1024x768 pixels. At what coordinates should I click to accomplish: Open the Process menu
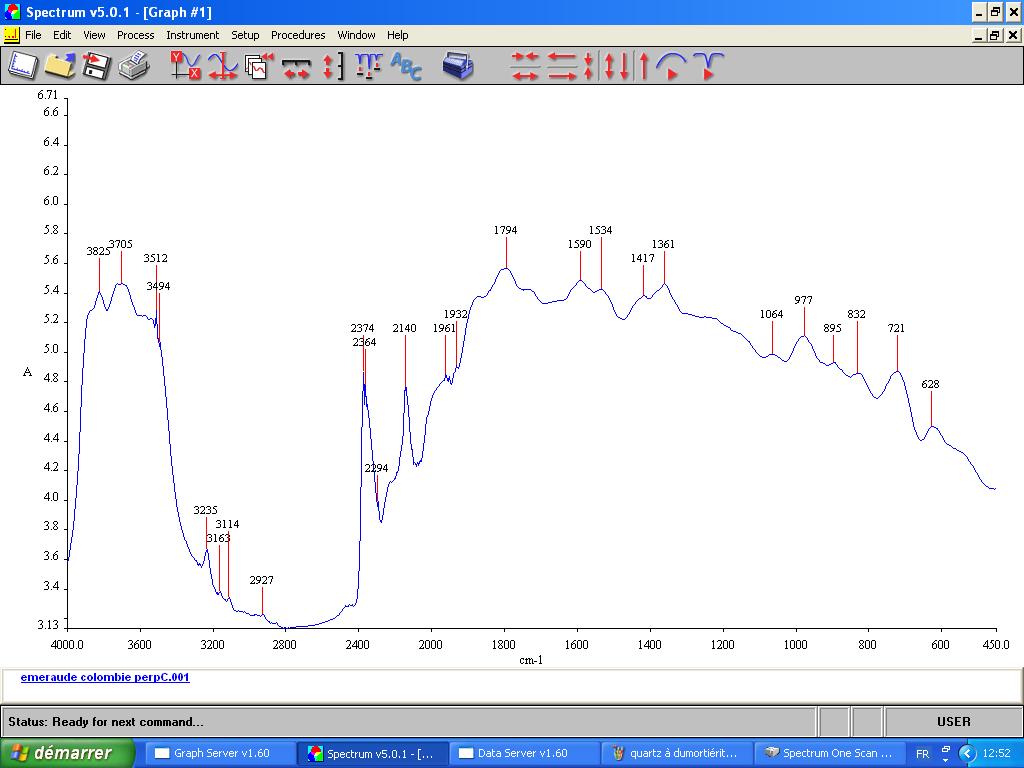(x=135, y=35)
